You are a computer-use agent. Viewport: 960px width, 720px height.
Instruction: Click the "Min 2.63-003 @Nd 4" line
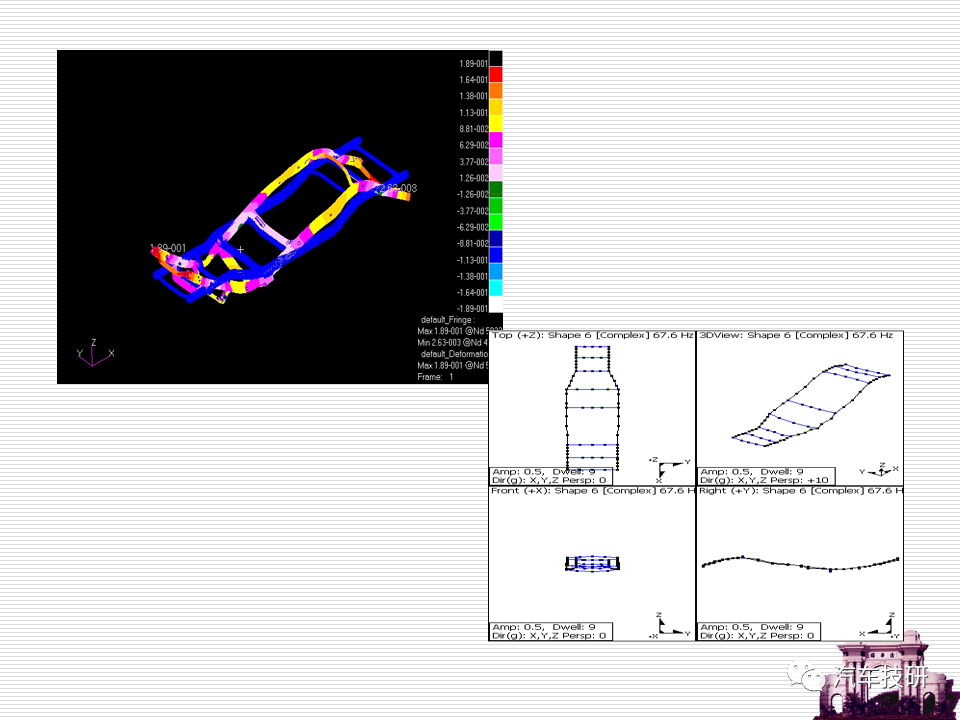click(452, 343)
